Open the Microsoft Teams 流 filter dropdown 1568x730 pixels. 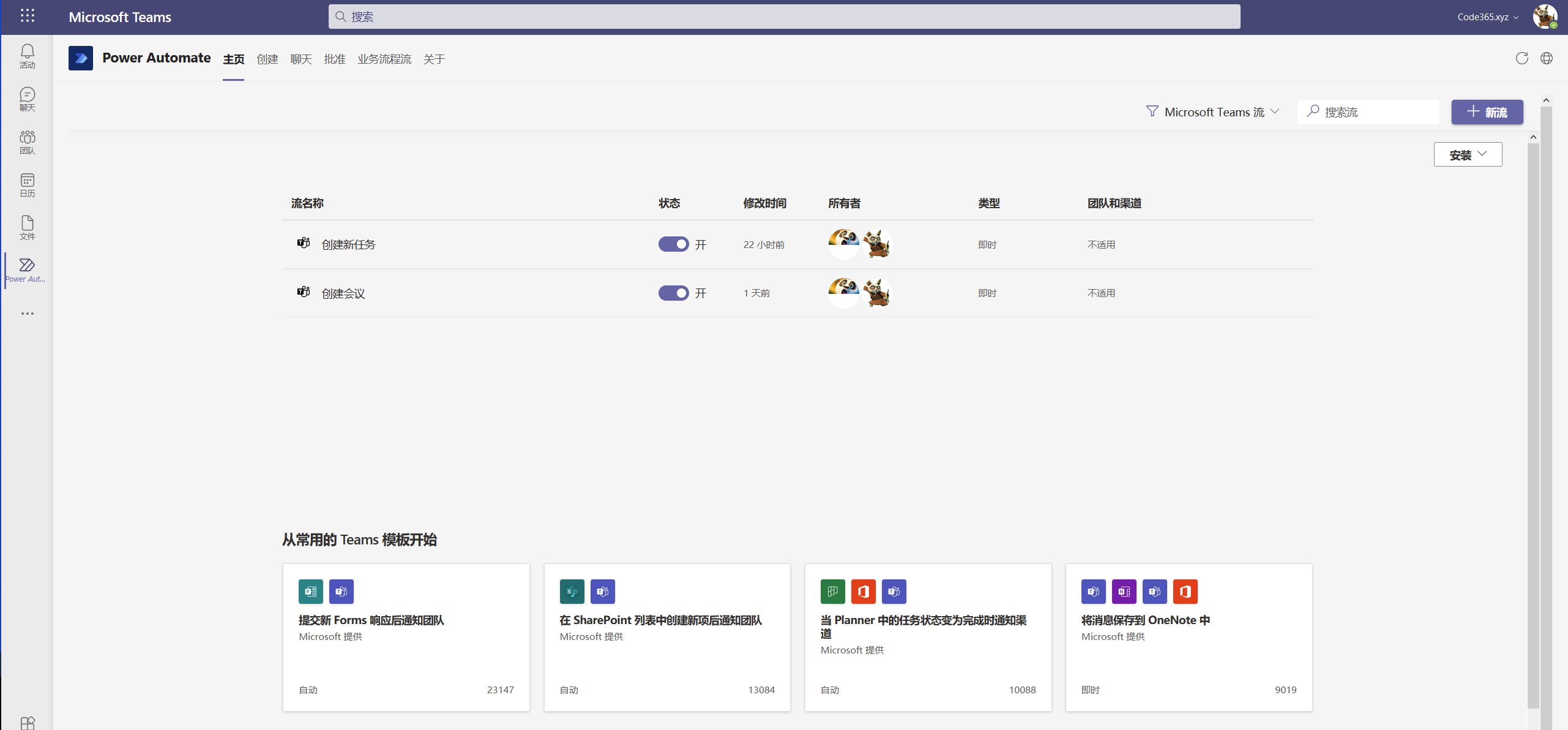click(1212, 111)
